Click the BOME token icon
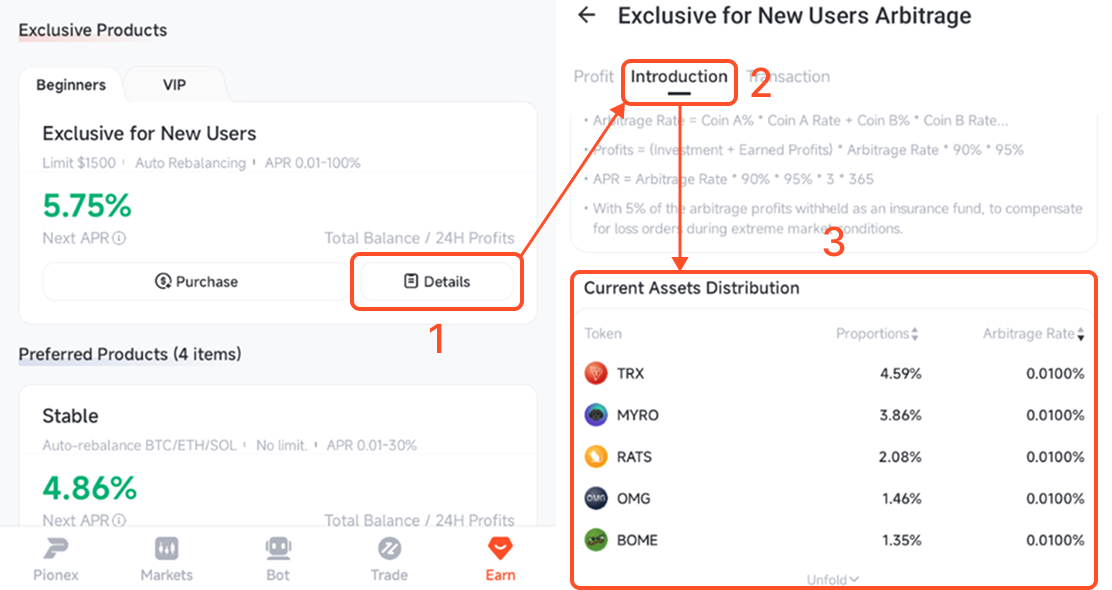The width and height of the screenshot is (1112, 590). coord(596,540)
